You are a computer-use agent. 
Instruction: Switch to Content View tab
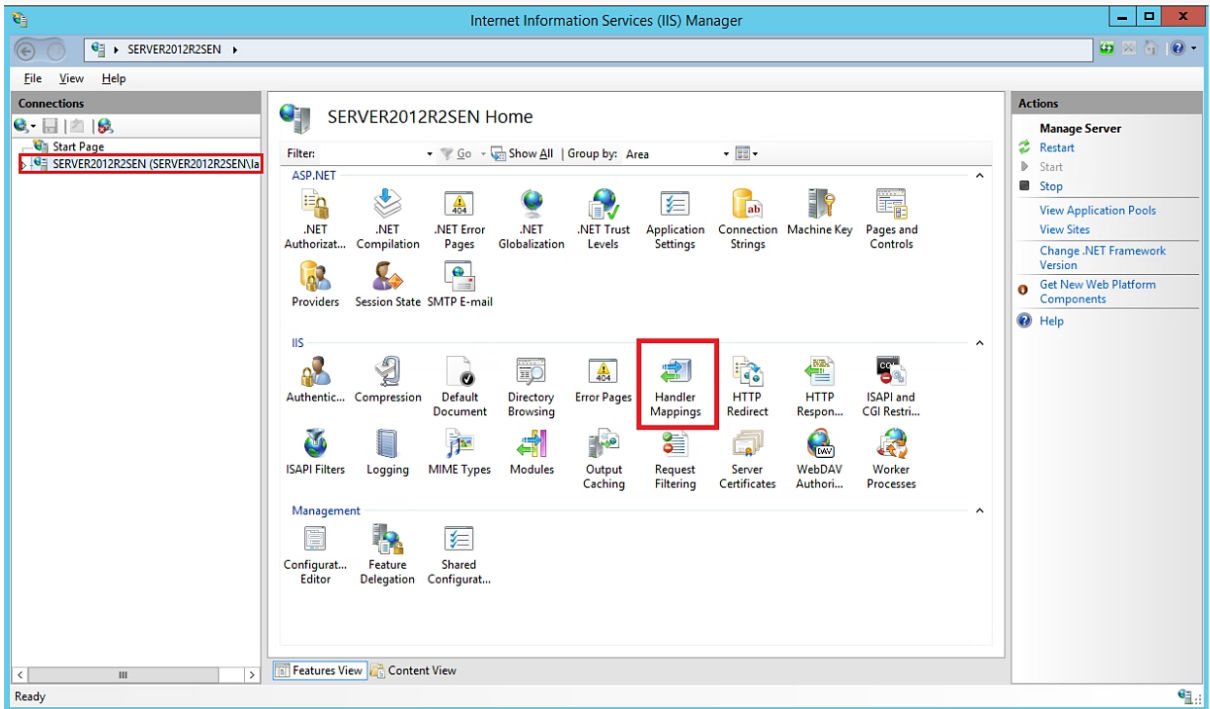[x=414, y=671]
